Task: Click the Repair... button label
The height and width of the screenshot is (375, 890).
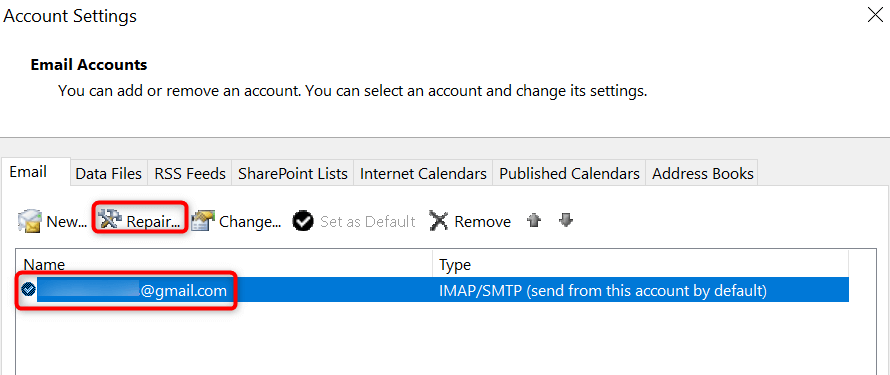Action: click(153, 221)
